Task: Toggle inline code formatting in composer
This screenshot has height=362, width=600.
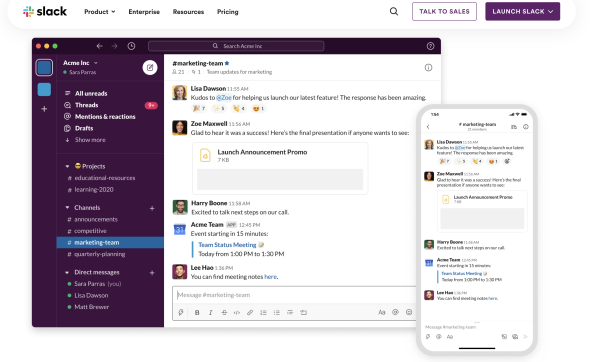Action: (x=237, y=313)
